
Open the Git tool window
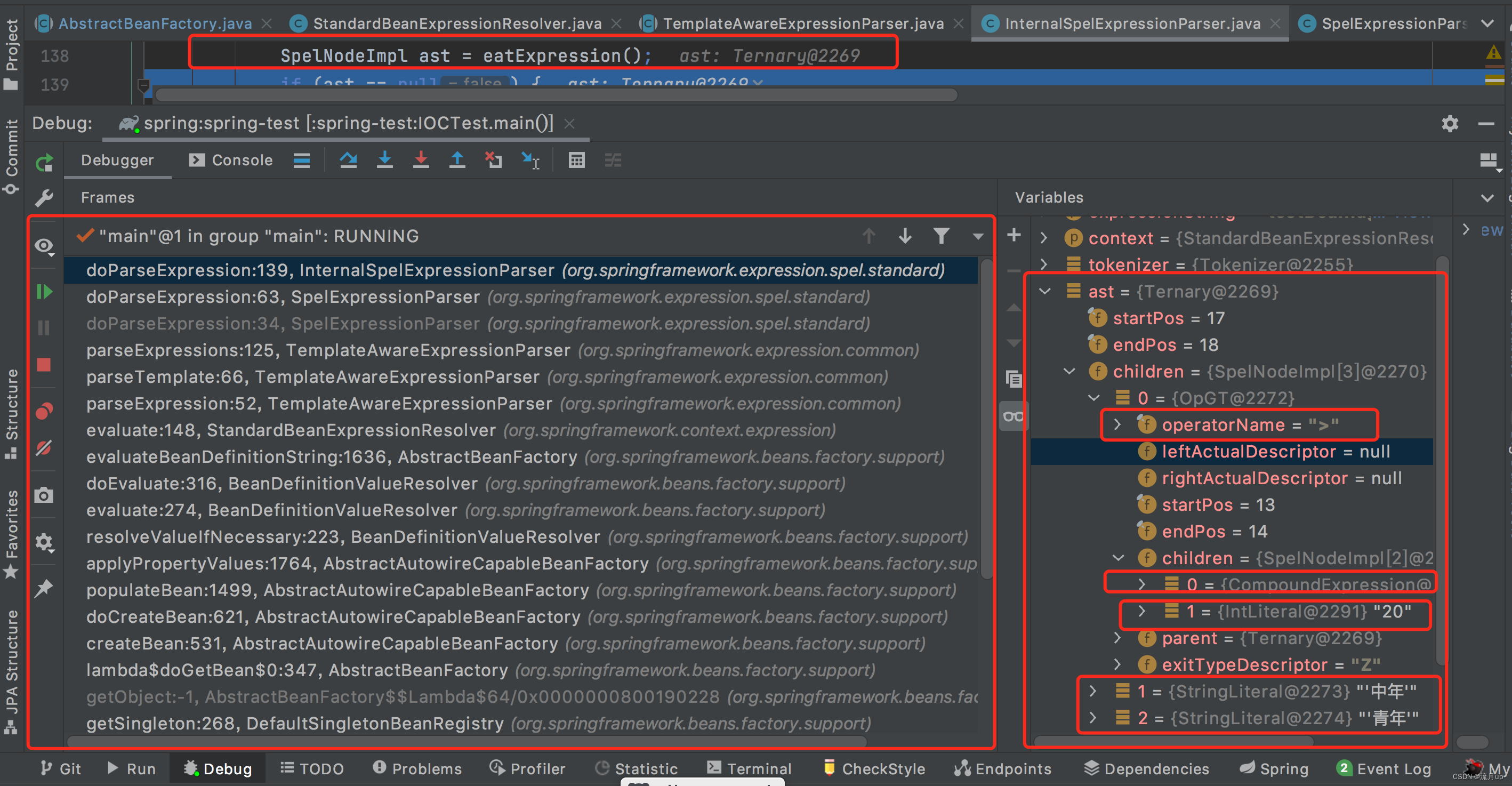coord(60,769)
